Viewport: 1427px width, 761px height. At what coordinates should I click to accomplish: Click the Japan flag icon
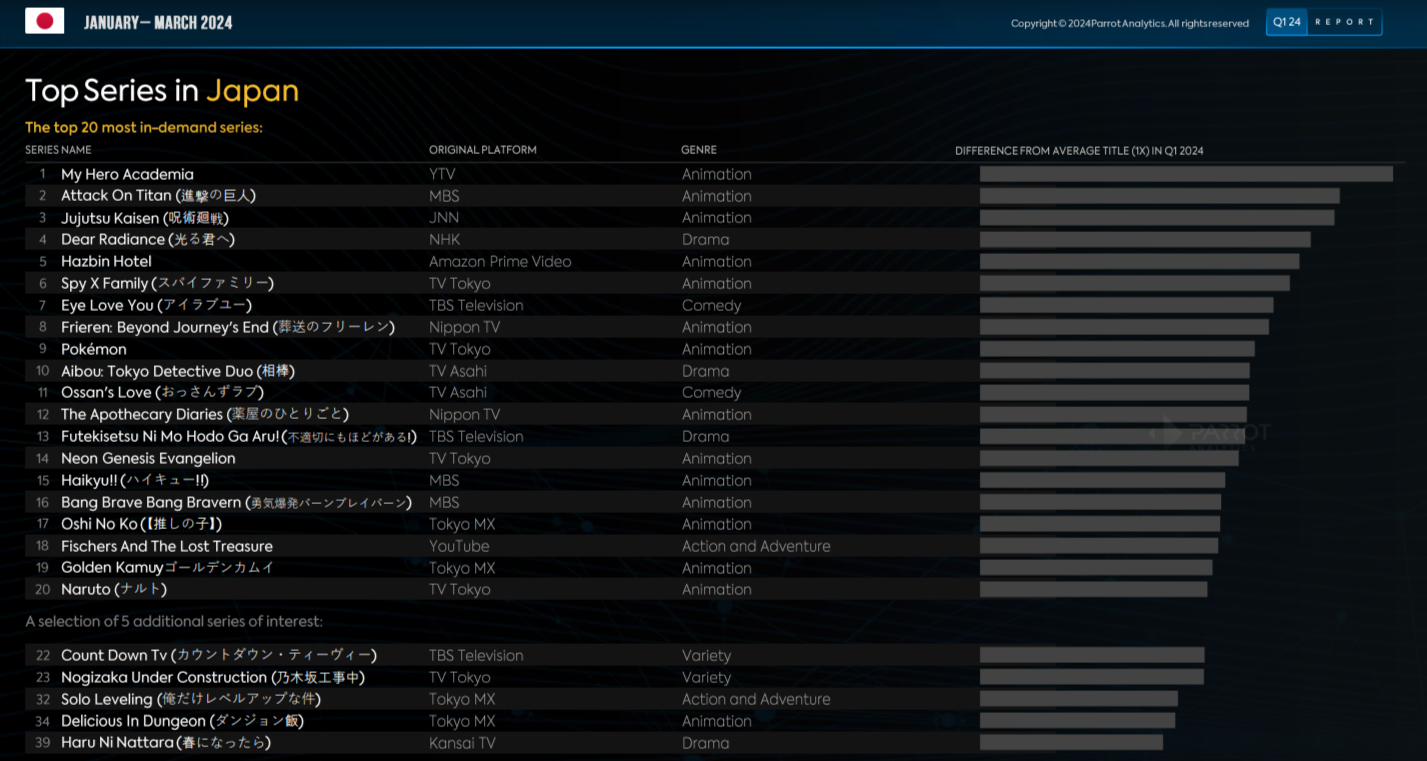(x=44, y=21)
